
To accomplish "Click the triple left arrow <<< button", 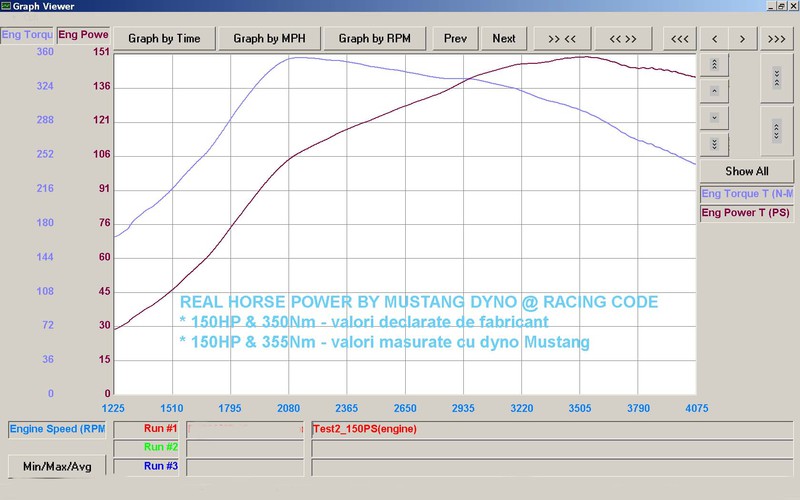I will tap(680, 39).
